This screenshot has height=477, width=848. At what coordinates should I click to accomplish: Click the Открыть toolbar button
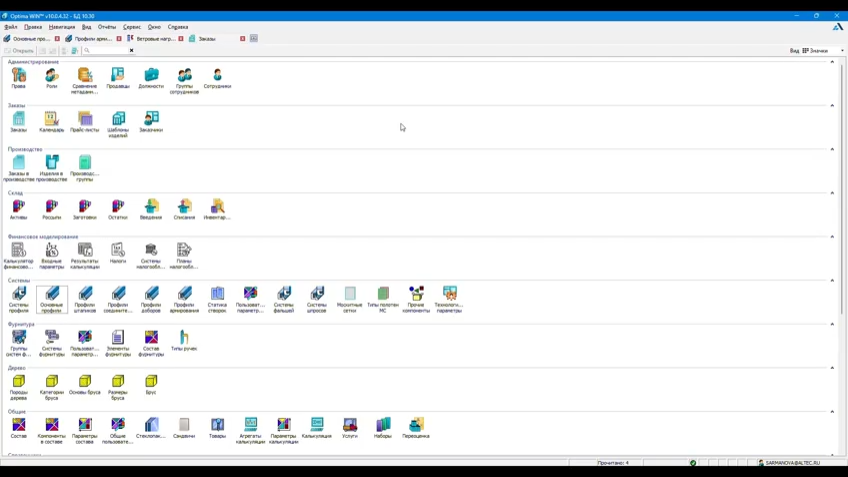pyautogui.click(x=19, y=51)
